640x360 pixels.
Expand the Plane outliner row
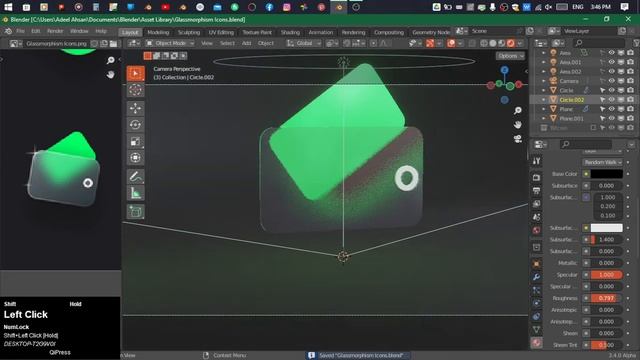point(543,109)
